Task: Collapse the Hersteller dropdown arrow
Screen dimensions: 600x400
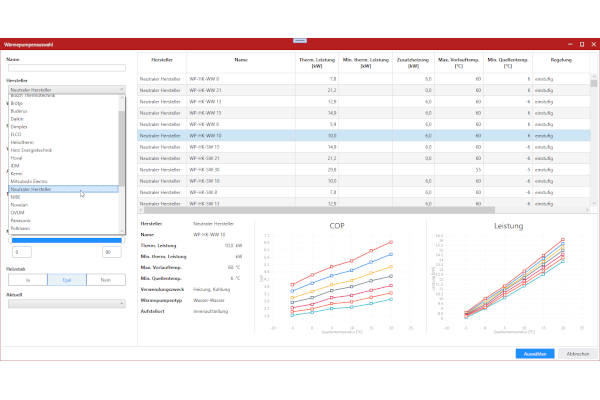Action: [x=121, y=89]
